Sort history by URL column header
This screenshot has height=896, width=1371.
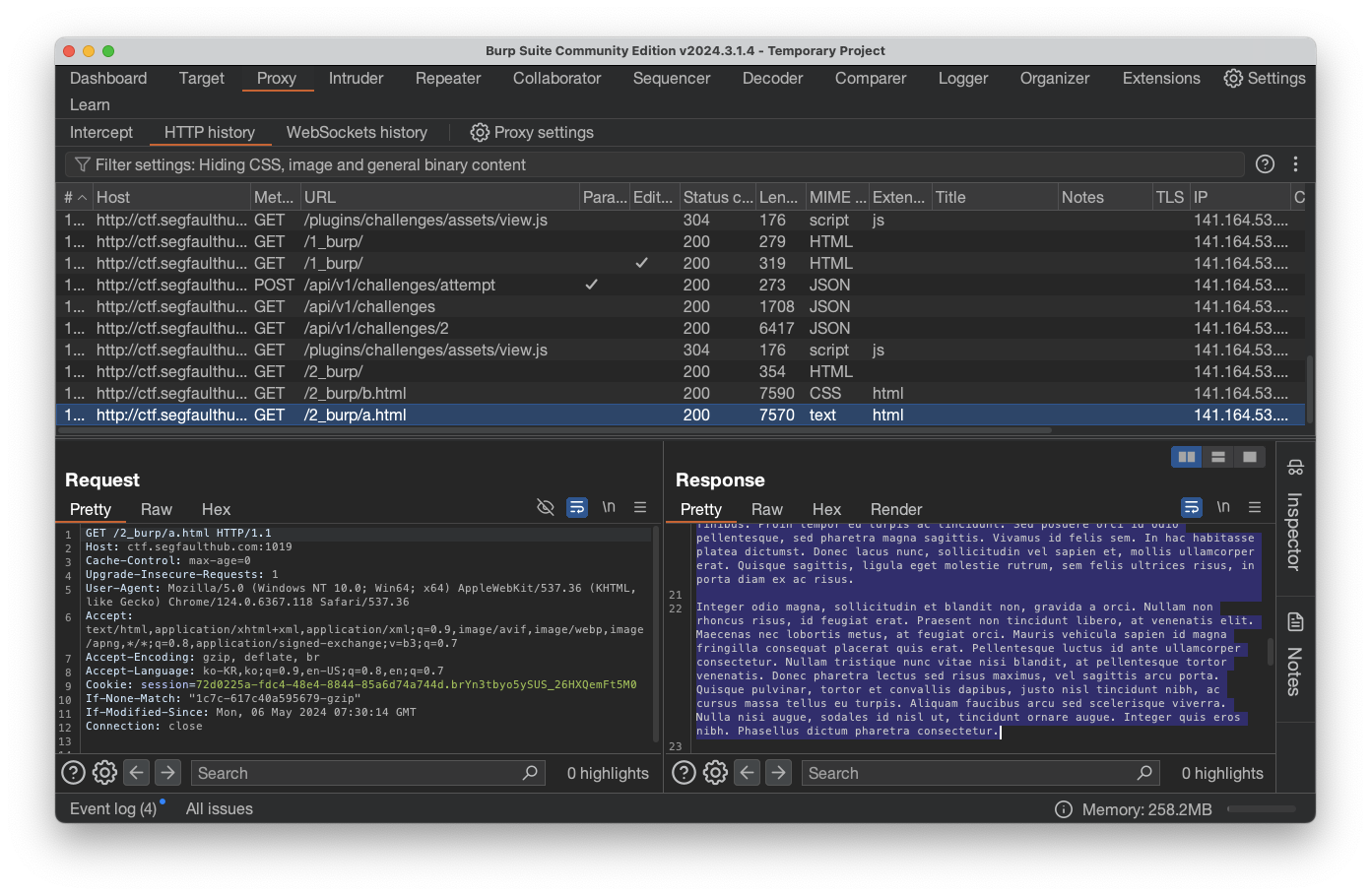click(x=439, y=197)
